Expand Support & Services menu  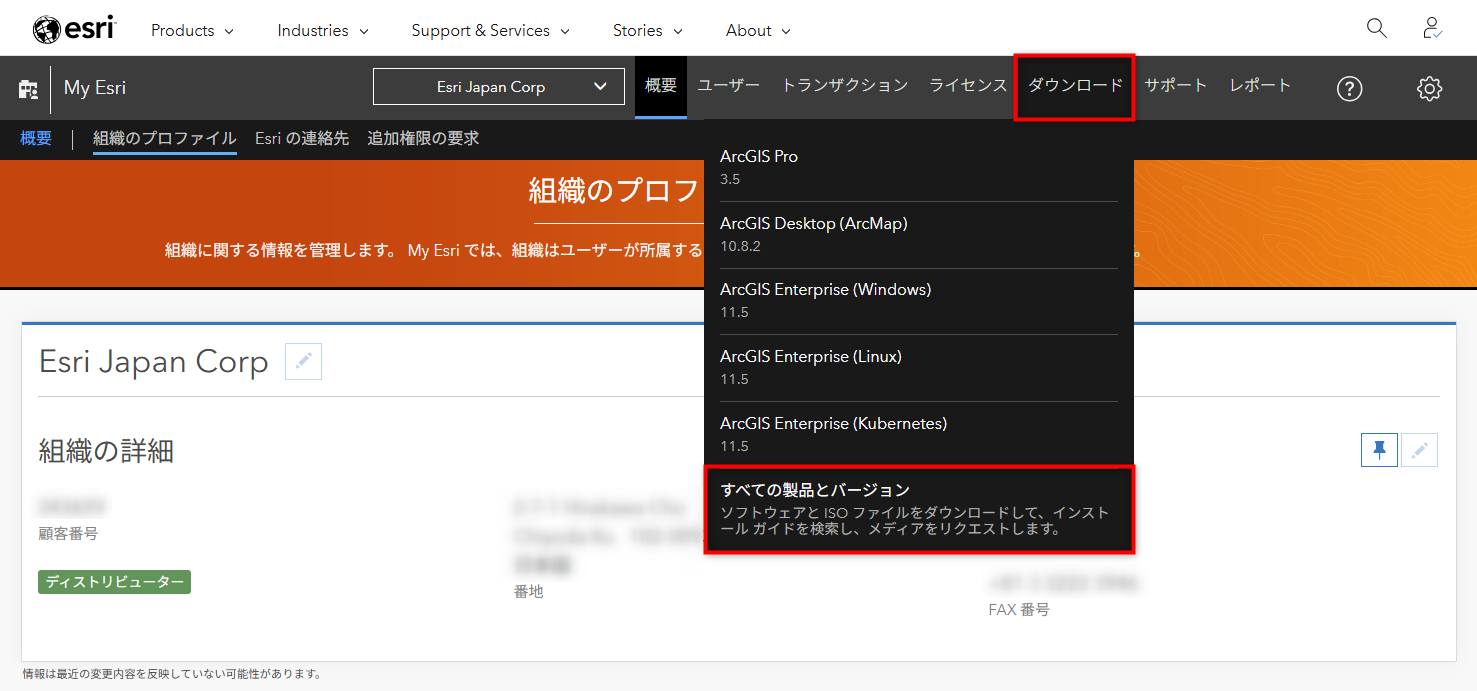coord(490,30)
